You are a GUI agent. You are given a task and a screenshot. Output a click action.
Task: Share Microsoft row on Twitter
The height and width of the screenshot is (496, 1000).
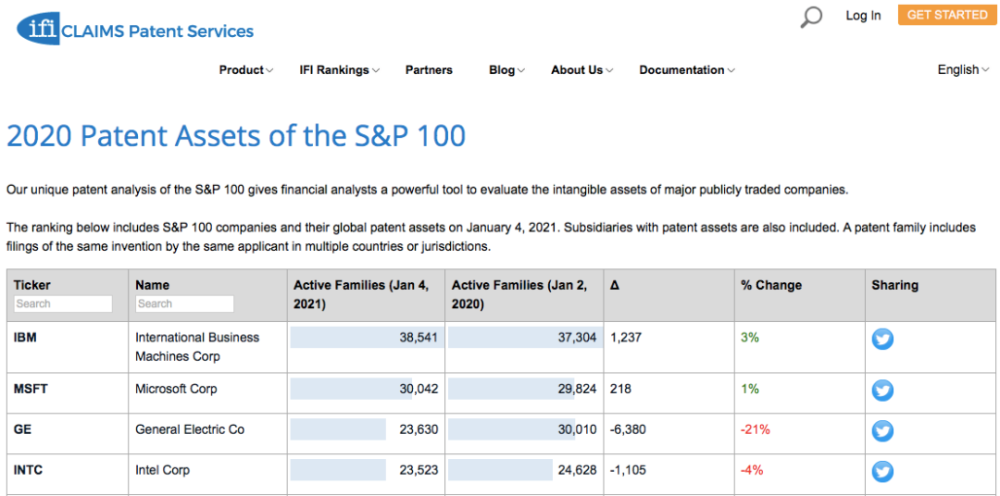[883, 390]
